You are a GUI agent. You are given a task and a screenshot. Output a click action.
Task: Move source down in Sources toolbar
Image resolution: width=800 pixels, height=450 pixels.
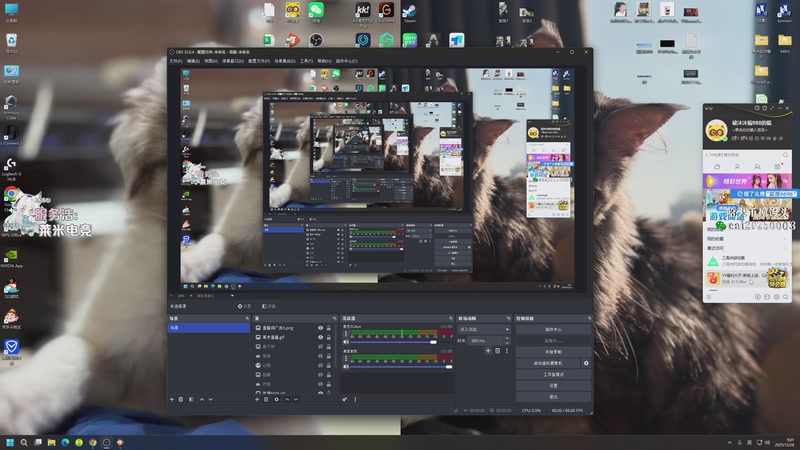[x=295, y=399]
